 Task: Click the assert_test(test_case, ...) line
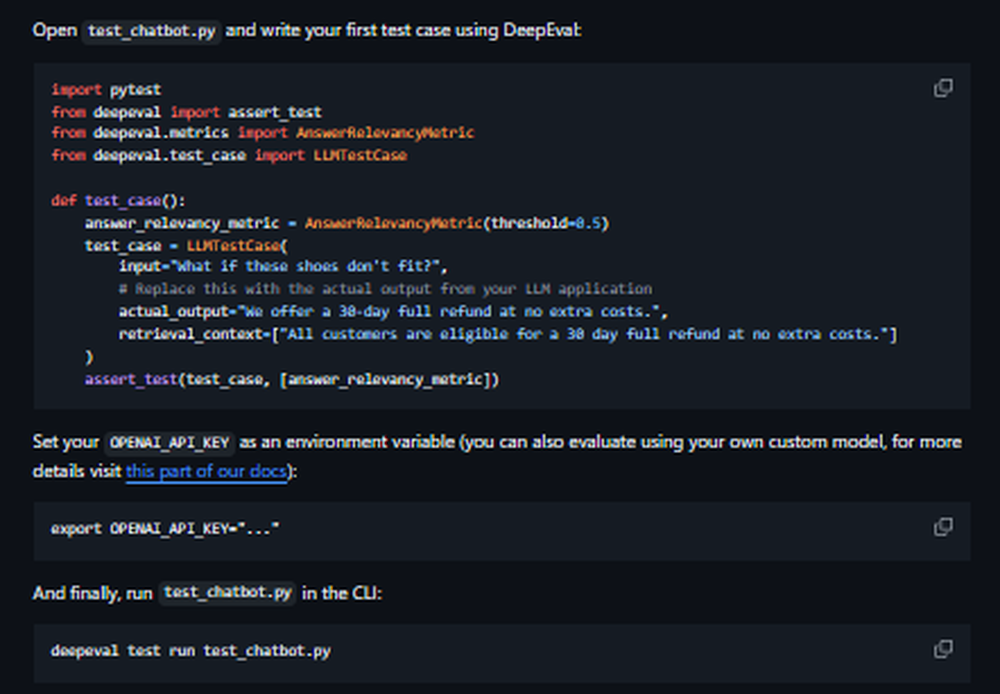coord(291,380)
